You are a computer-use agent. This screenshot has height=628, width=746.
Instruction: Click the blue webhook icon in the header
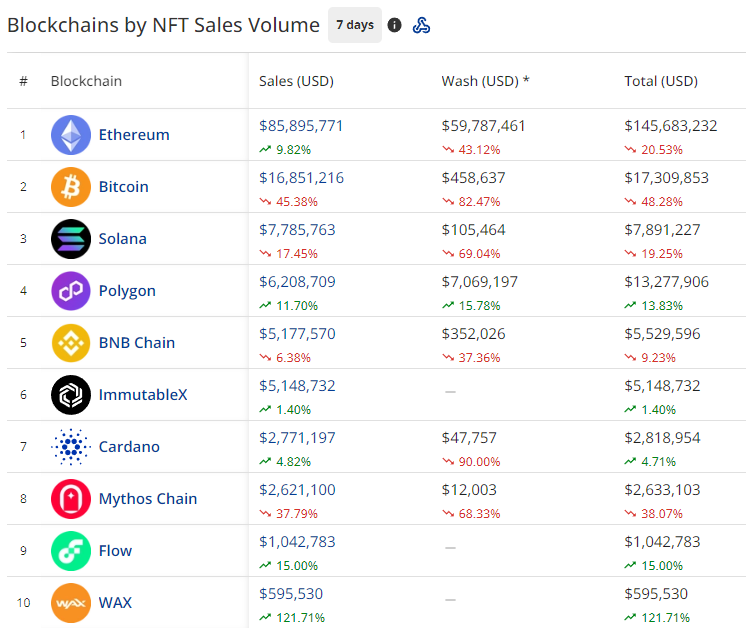pyautogui.click(x=421, y=25)
